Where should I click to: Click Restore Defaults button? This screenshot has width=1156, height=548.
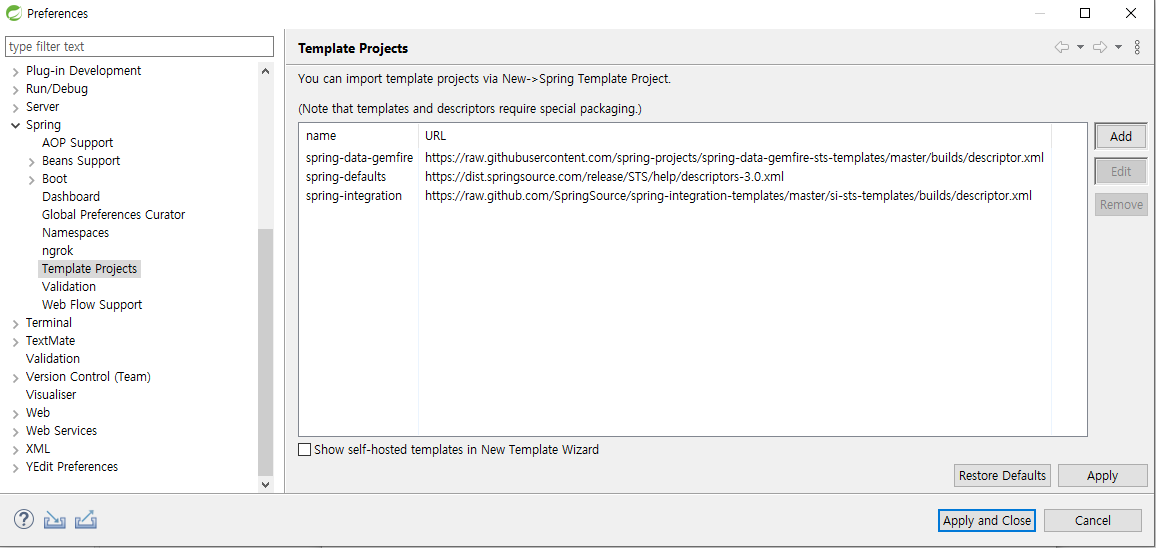point(1002,476)
